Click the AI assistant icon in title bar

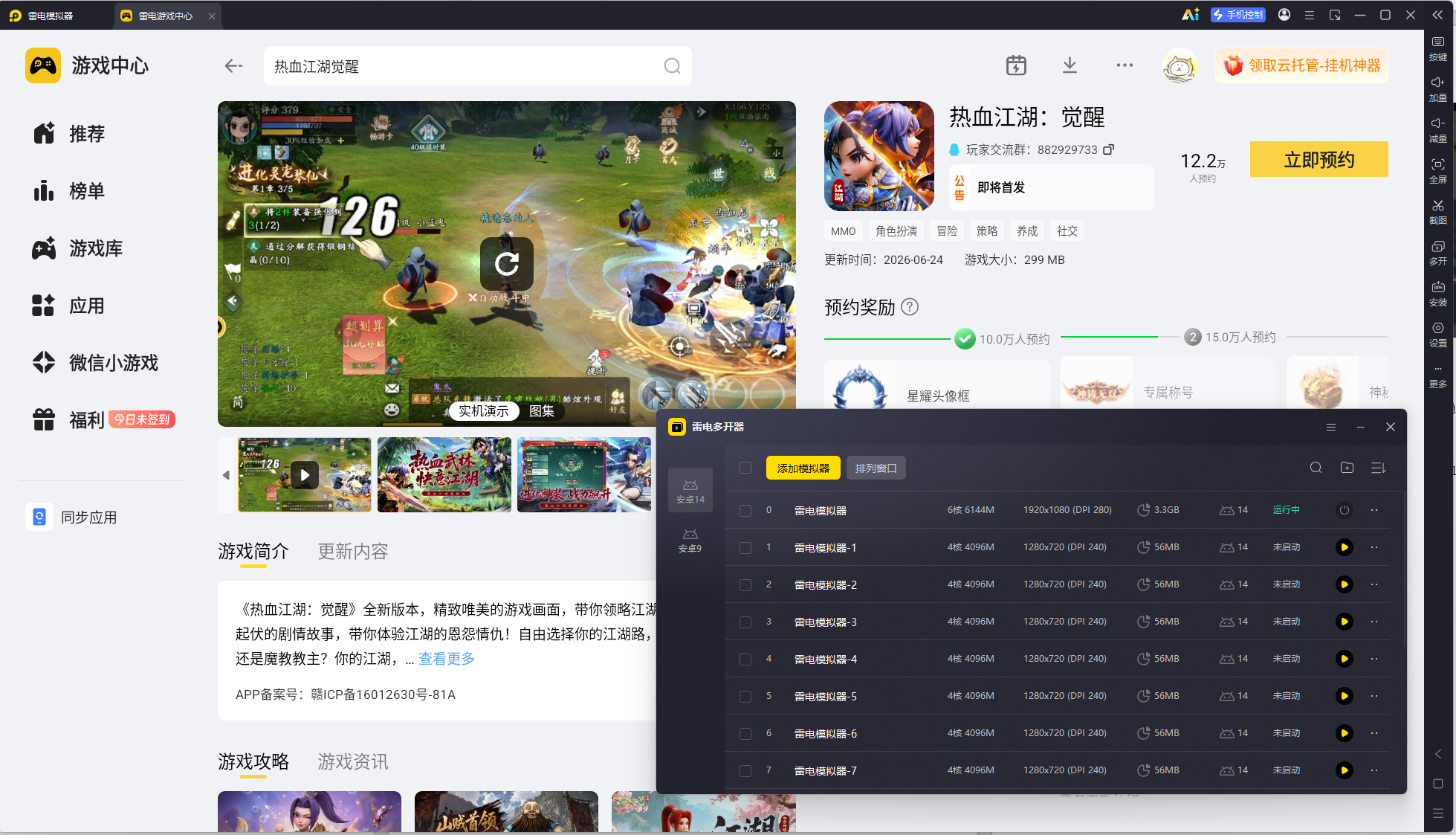pos(1191,15)
